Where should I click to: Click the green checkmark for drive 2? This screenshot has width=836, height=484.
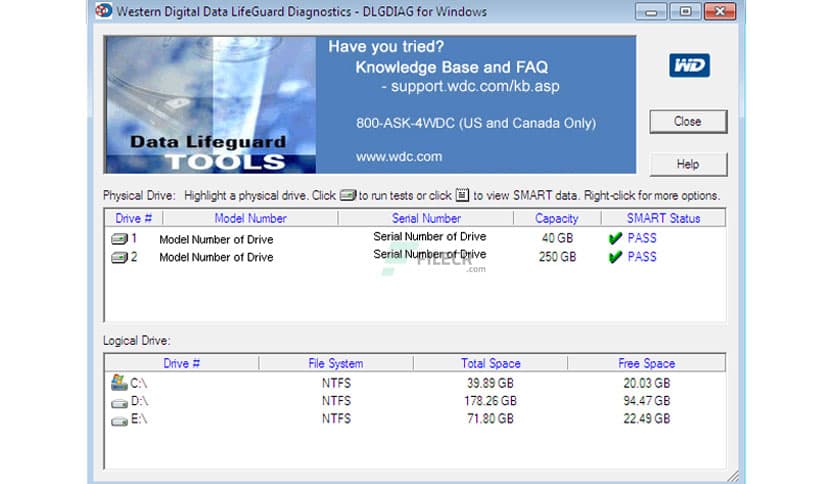click(x=615, y=257)
